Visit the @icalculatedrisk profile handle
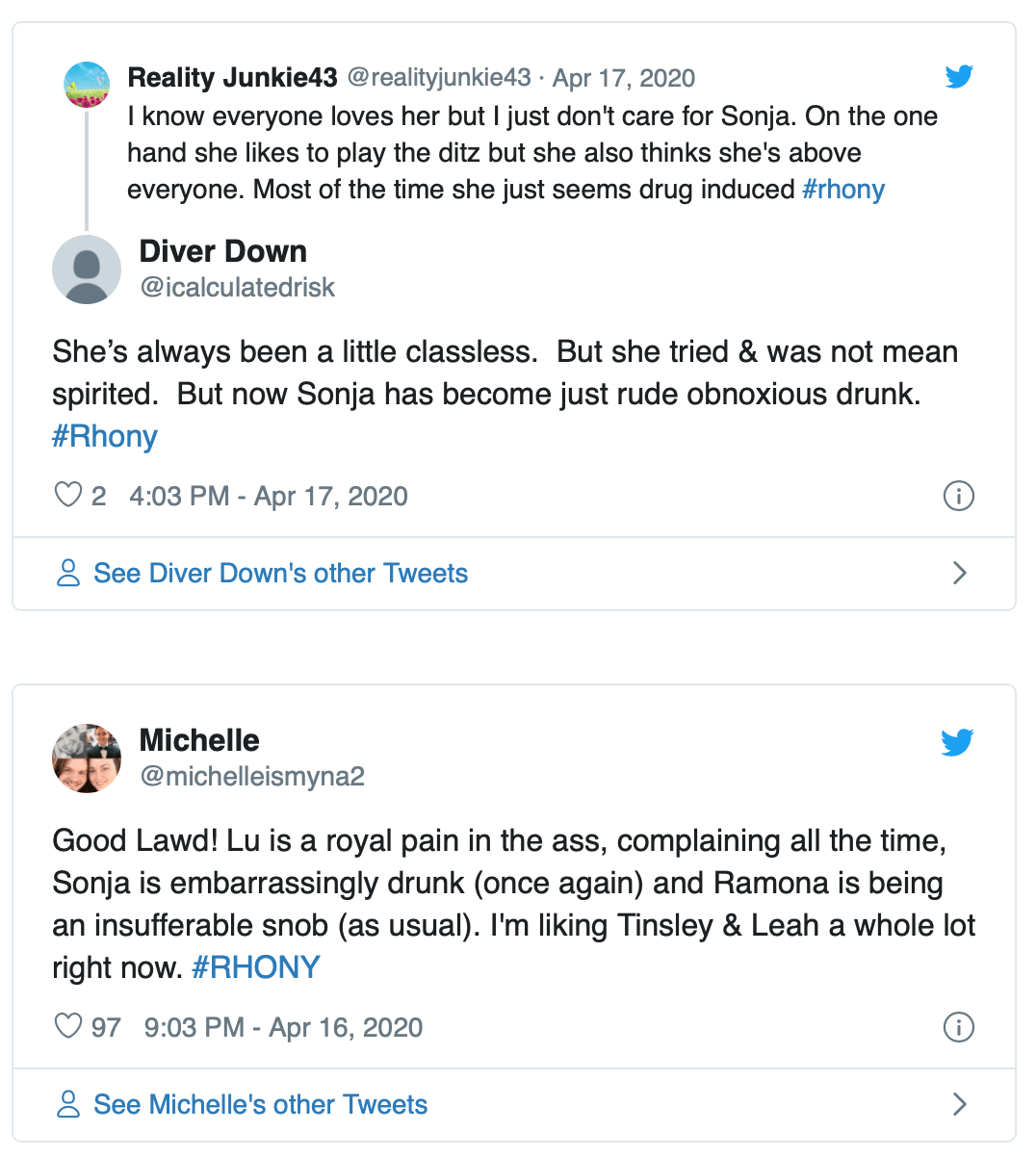The width and height of the screenshot is (1036, 1157). coord(238,288)
